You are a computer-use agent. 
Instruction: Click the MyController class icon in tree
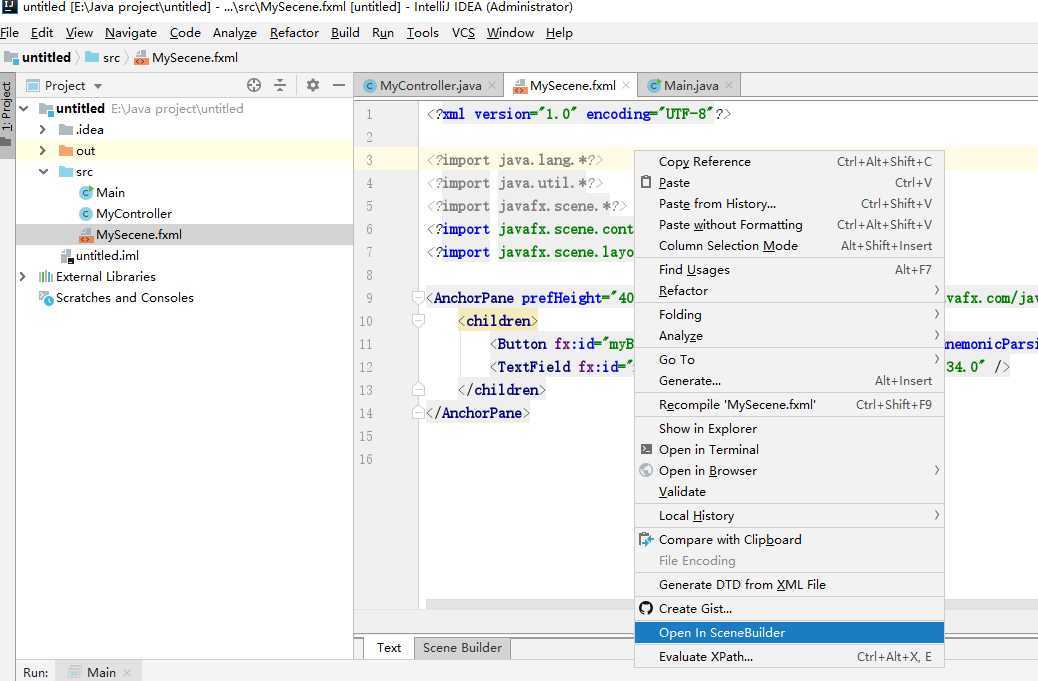coord(86,214)
